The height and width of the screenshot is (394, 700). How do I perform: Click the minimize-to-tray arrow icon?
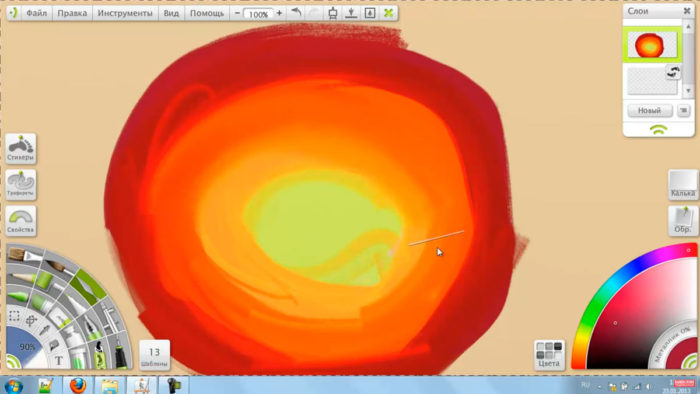[x=351, y=13]
